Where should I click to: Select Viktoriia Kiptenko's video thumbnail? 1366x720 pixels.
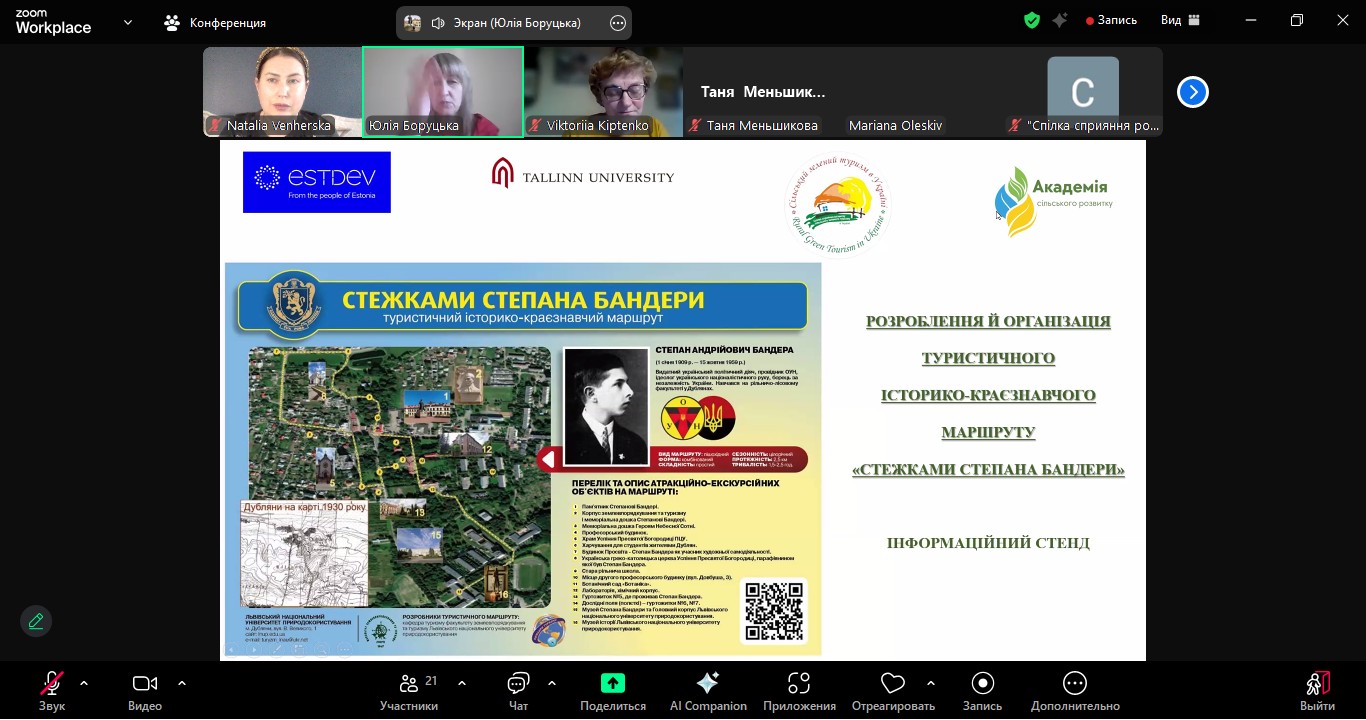tap(603, 92)
